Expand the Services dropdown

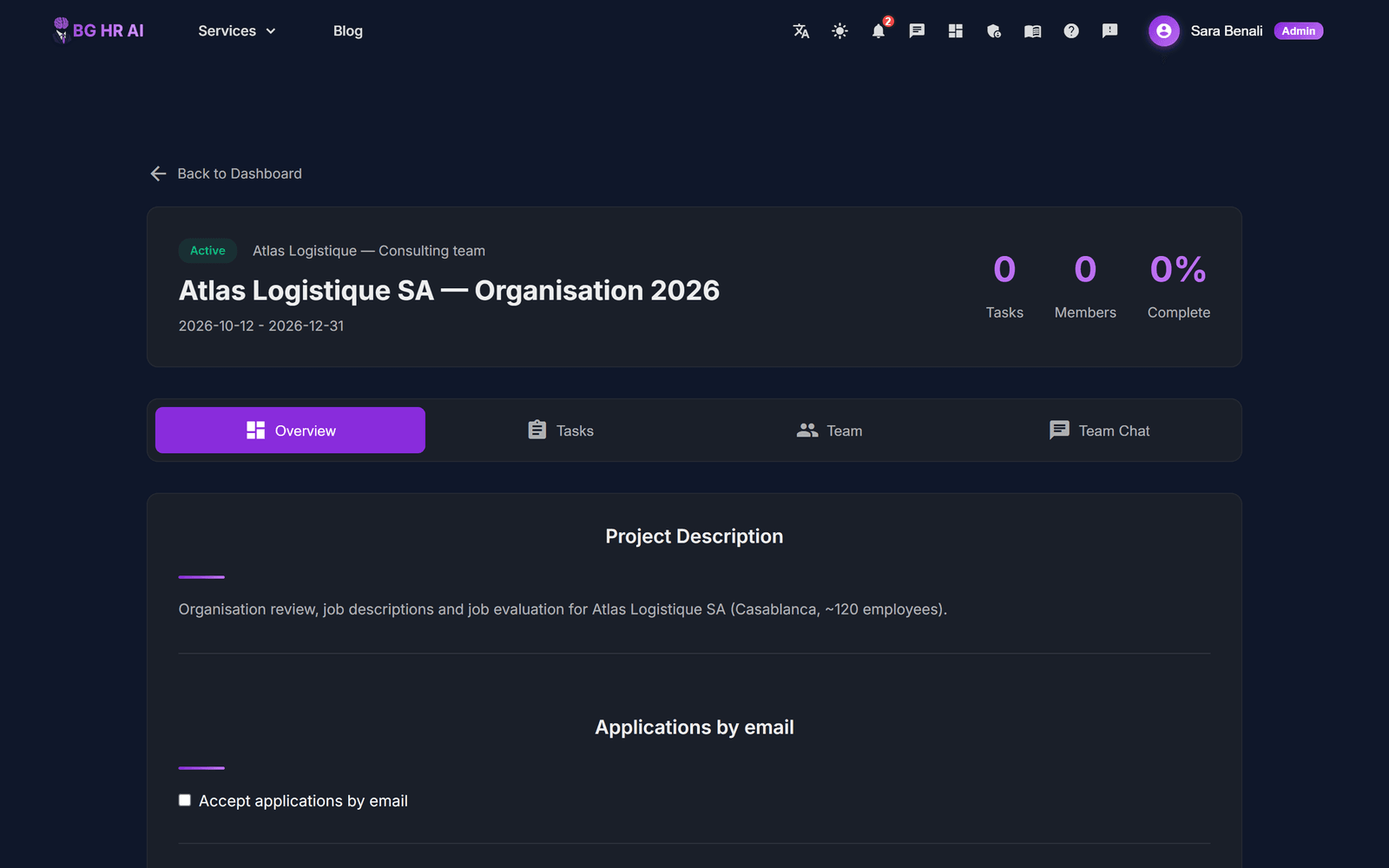(237, 31)
